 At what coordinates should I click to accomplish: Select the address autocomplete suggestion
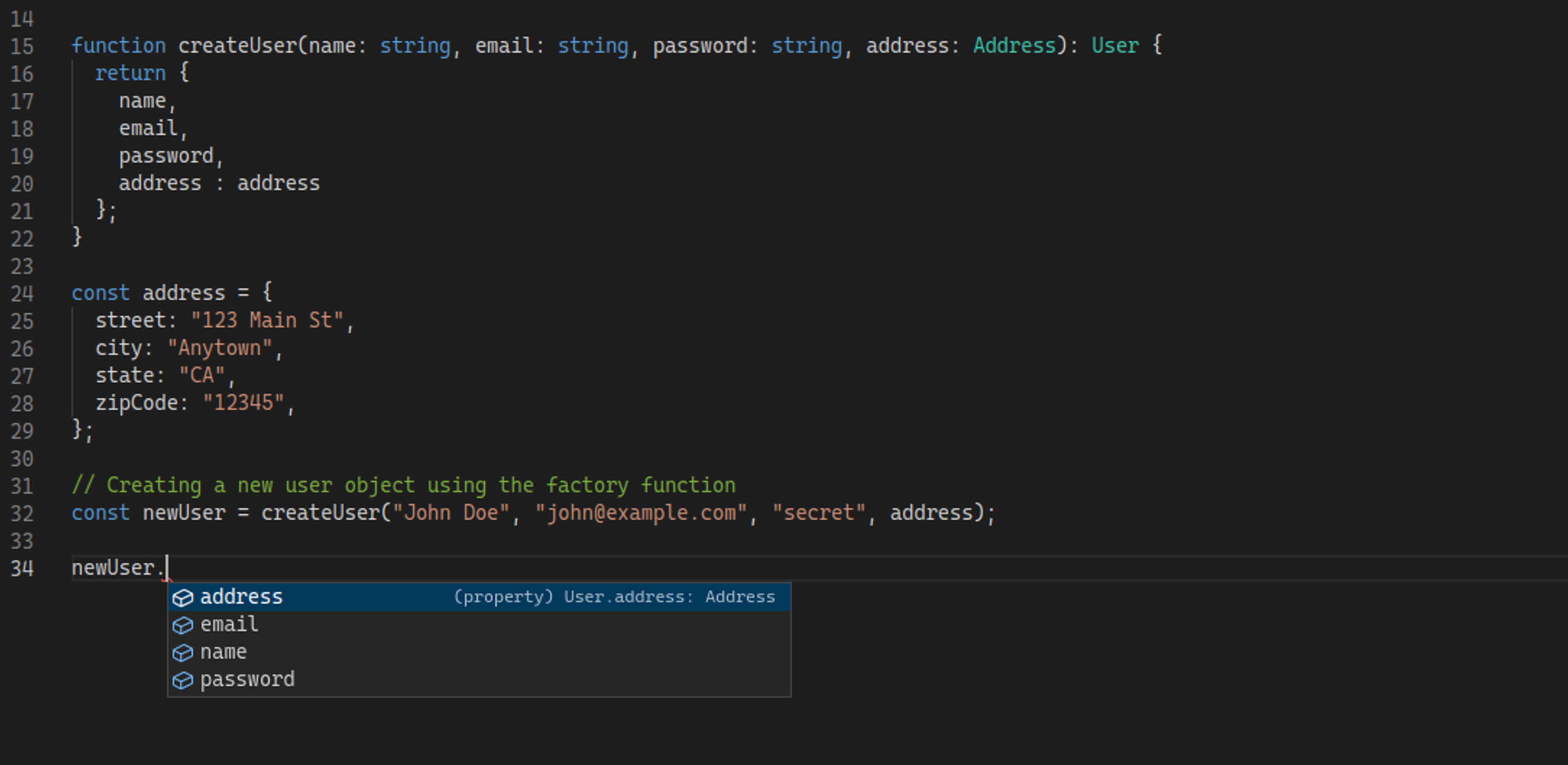pyautogui.click(x=241, y=597)
